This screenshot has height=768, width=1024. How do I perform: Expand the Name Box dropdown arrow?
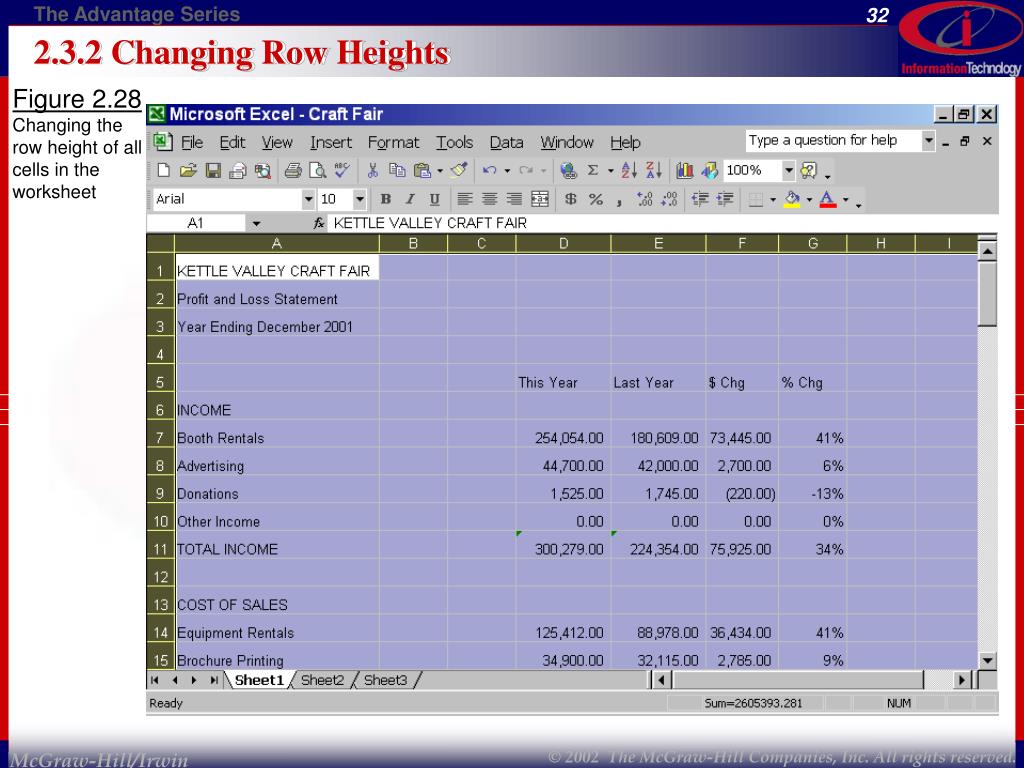coord(256,223)
